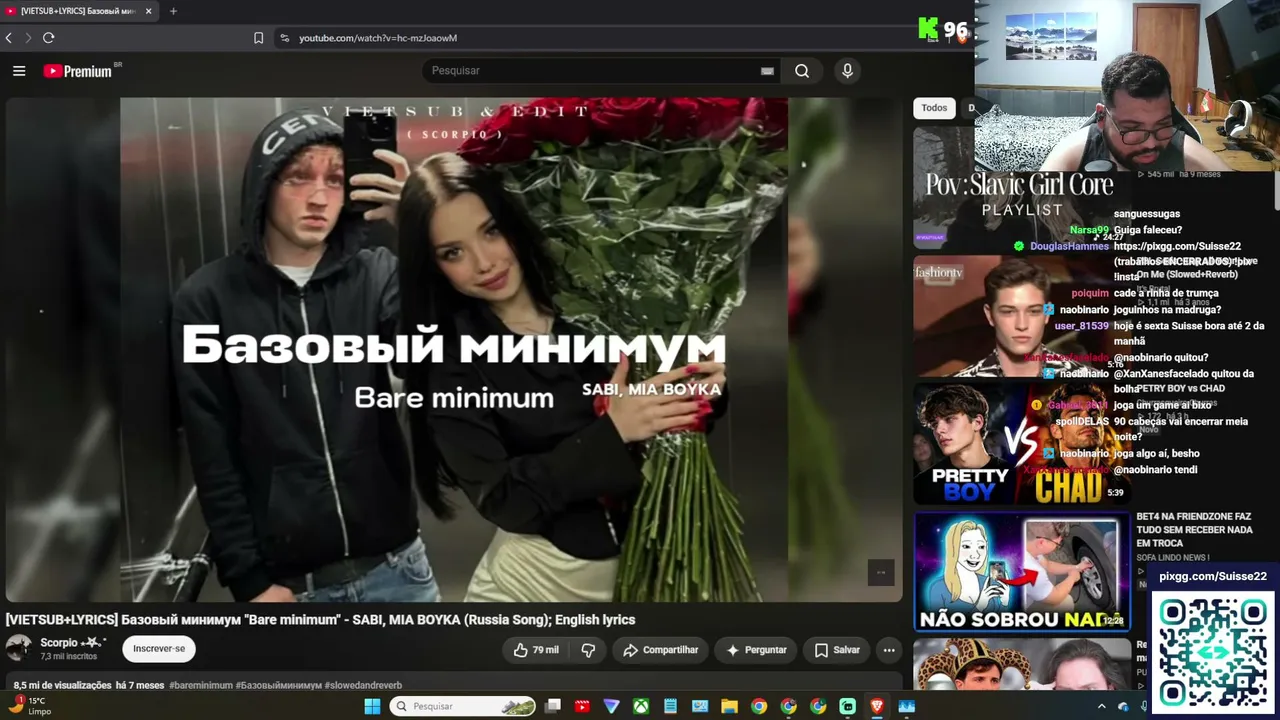Click the #Базовыйминимум hashtag
Viewport: 1280px width, 720px height.
279,685
